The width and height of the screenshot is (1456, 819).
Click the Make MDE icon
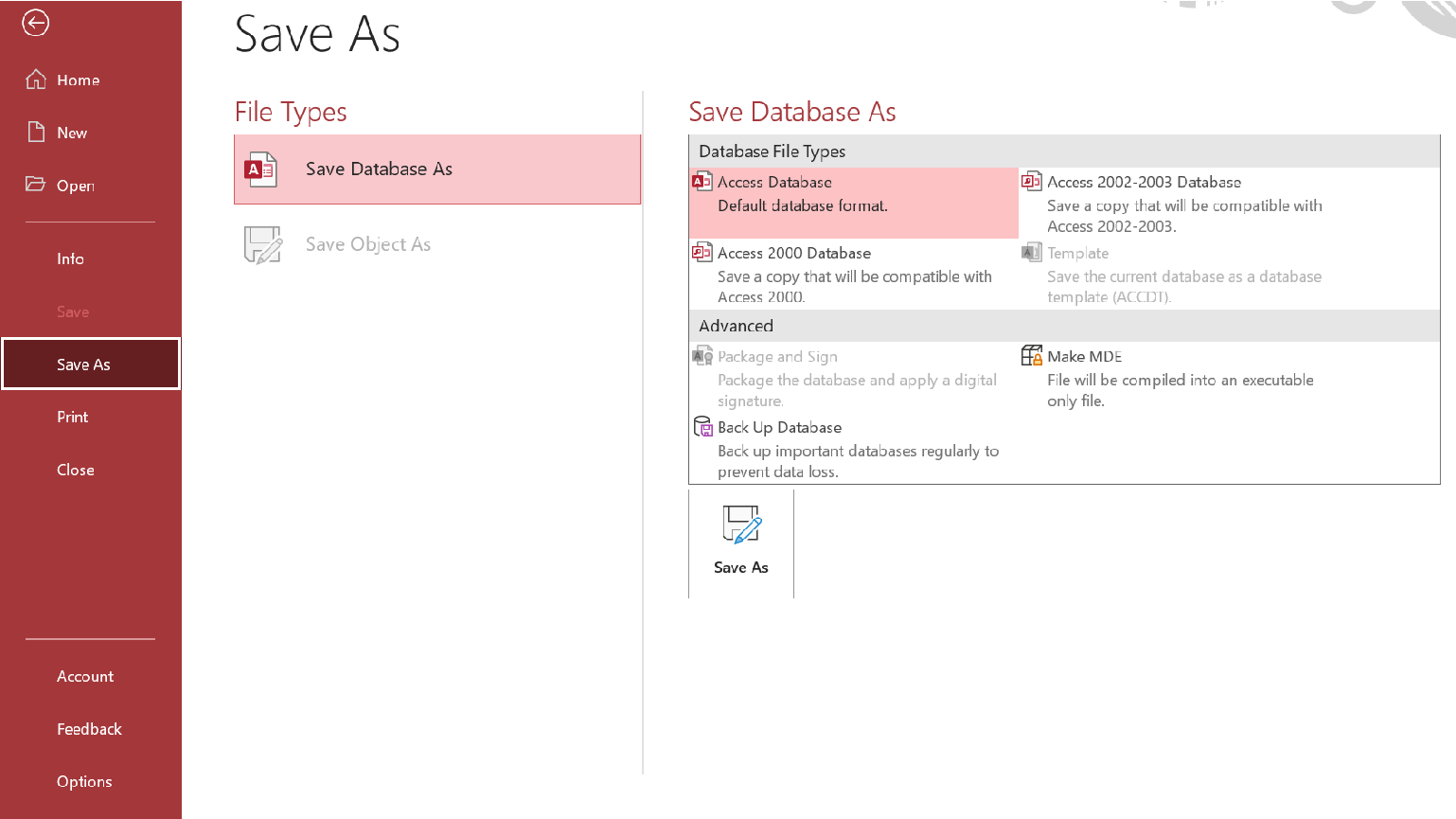pyautogui.click(x=1032, y=355)
